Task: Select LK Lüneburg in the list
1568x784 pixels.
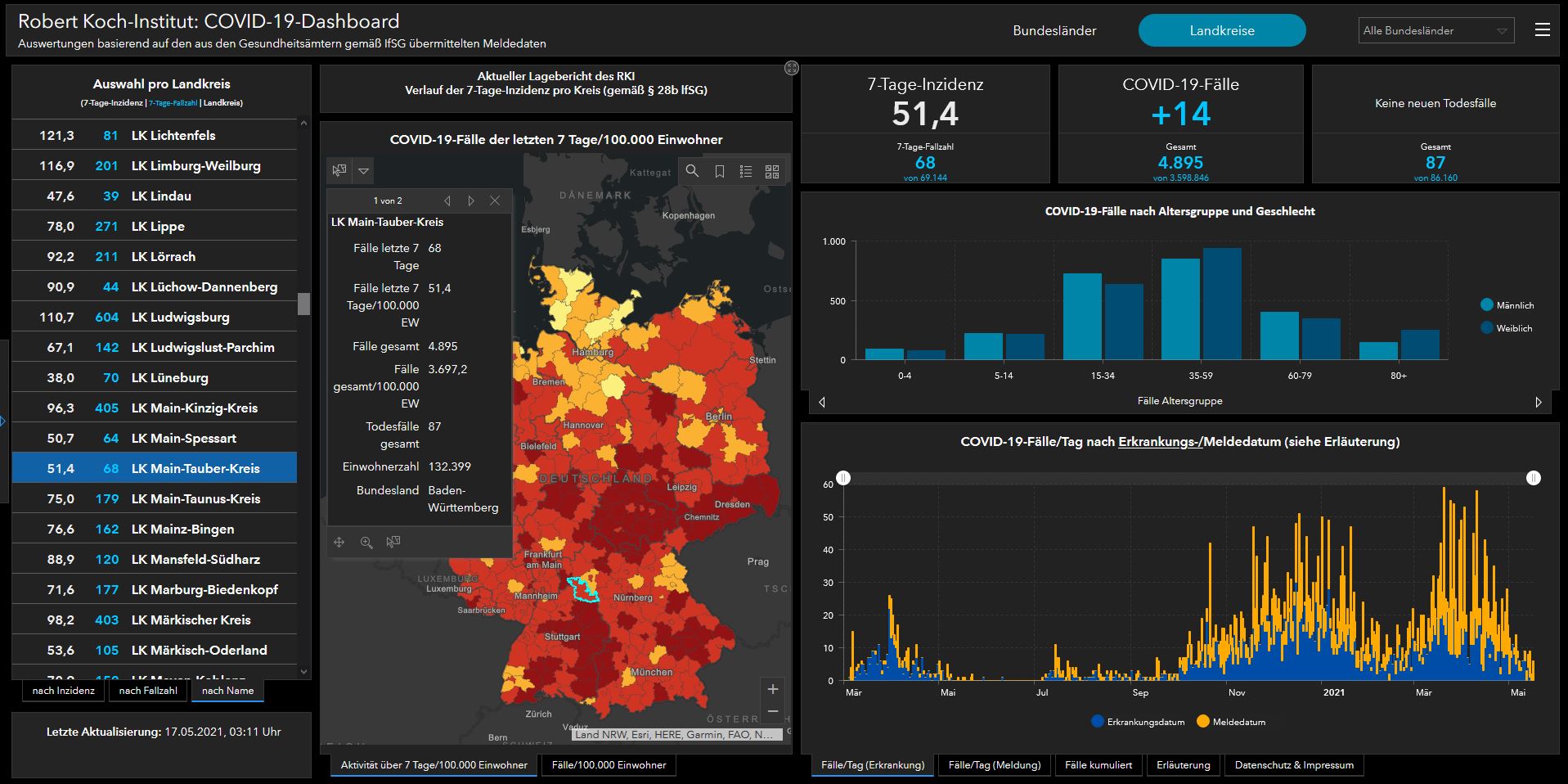Action: tap(155, 377)
